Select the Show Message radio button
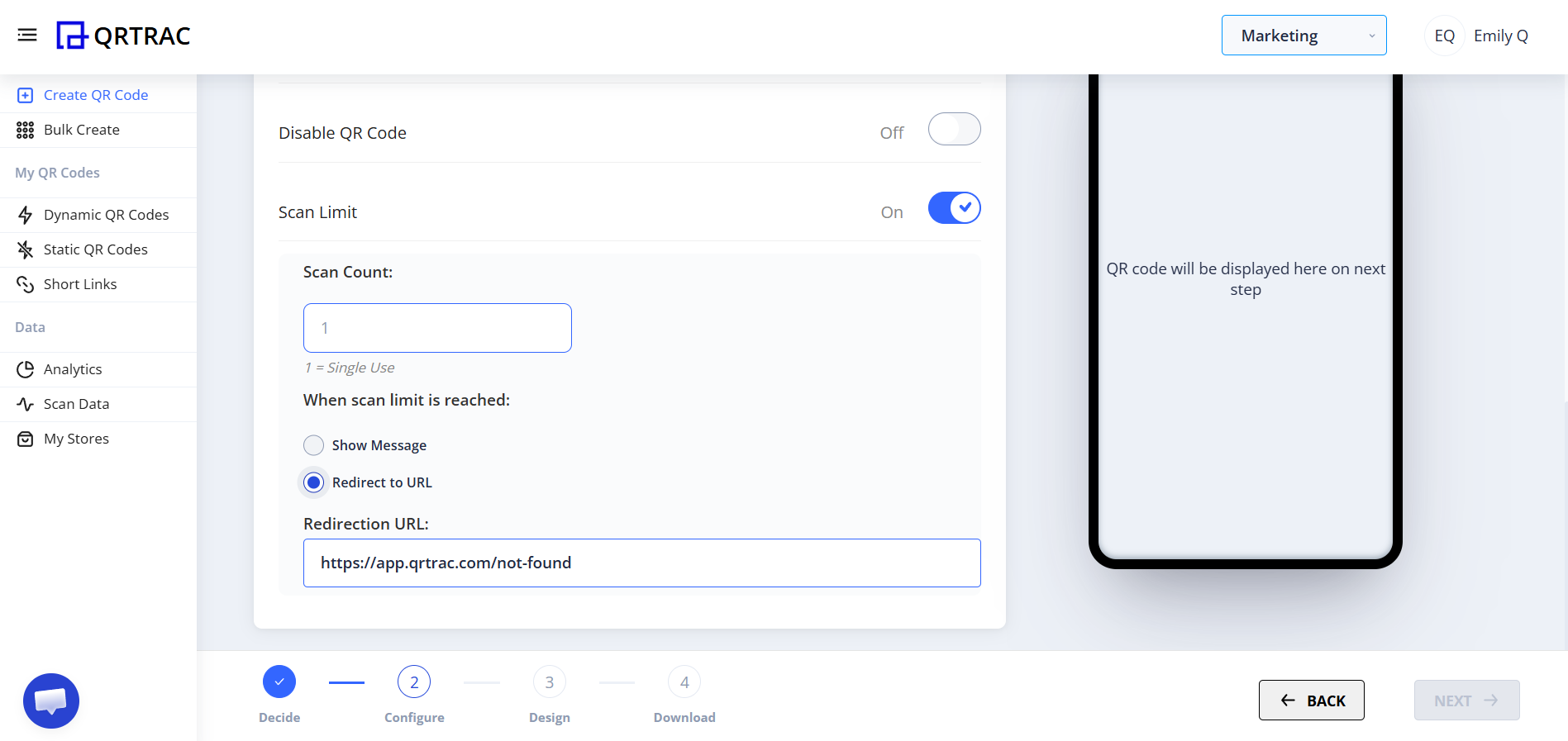1568x741 pixels. [x=313, y=444]
